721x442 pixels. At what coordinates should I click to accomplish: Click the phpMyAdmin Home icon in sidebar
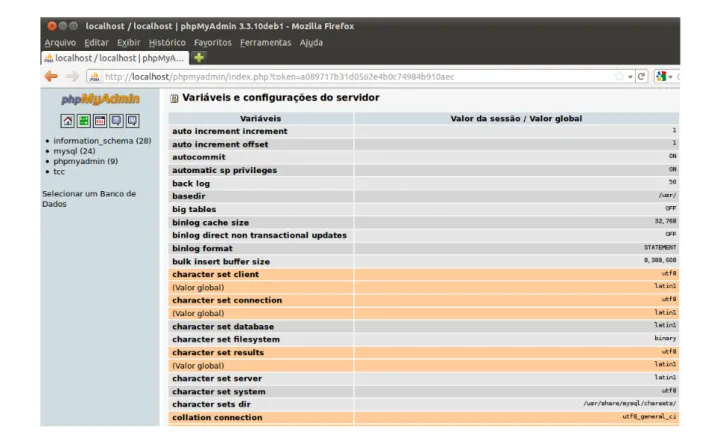pos(68,121)
